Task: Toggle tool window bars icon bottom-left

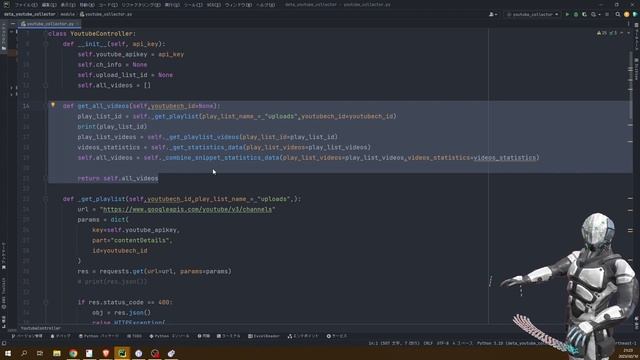Action: coord(4,343)
